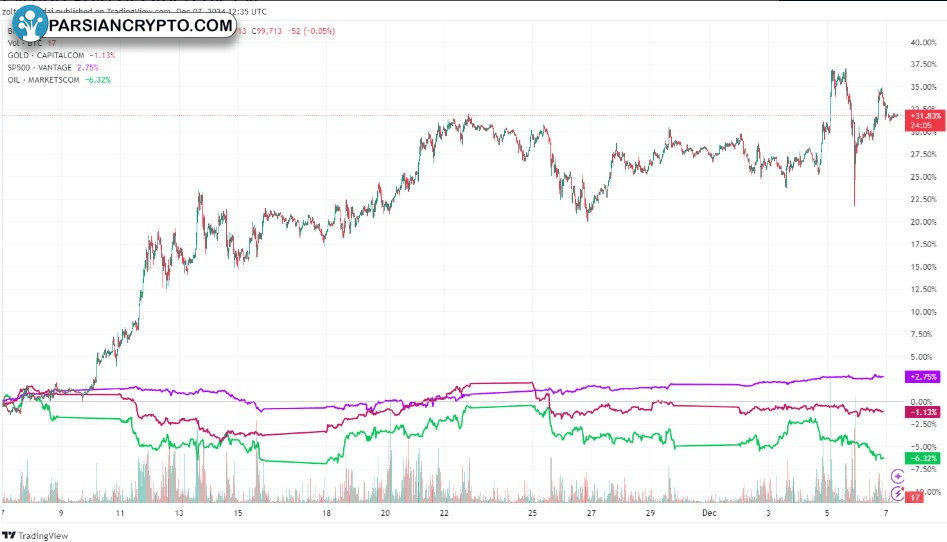Screen dimensions: 947x542
Task: Click date 22 on time axis
Action: point(444,513)
